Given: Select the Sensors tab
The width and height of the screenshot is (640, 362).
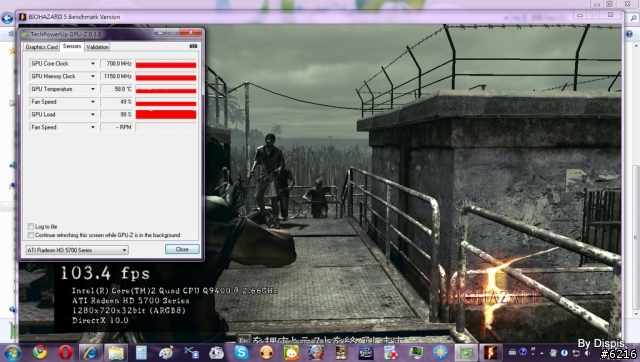Looking at the screenshot, I should click(72, 46).
